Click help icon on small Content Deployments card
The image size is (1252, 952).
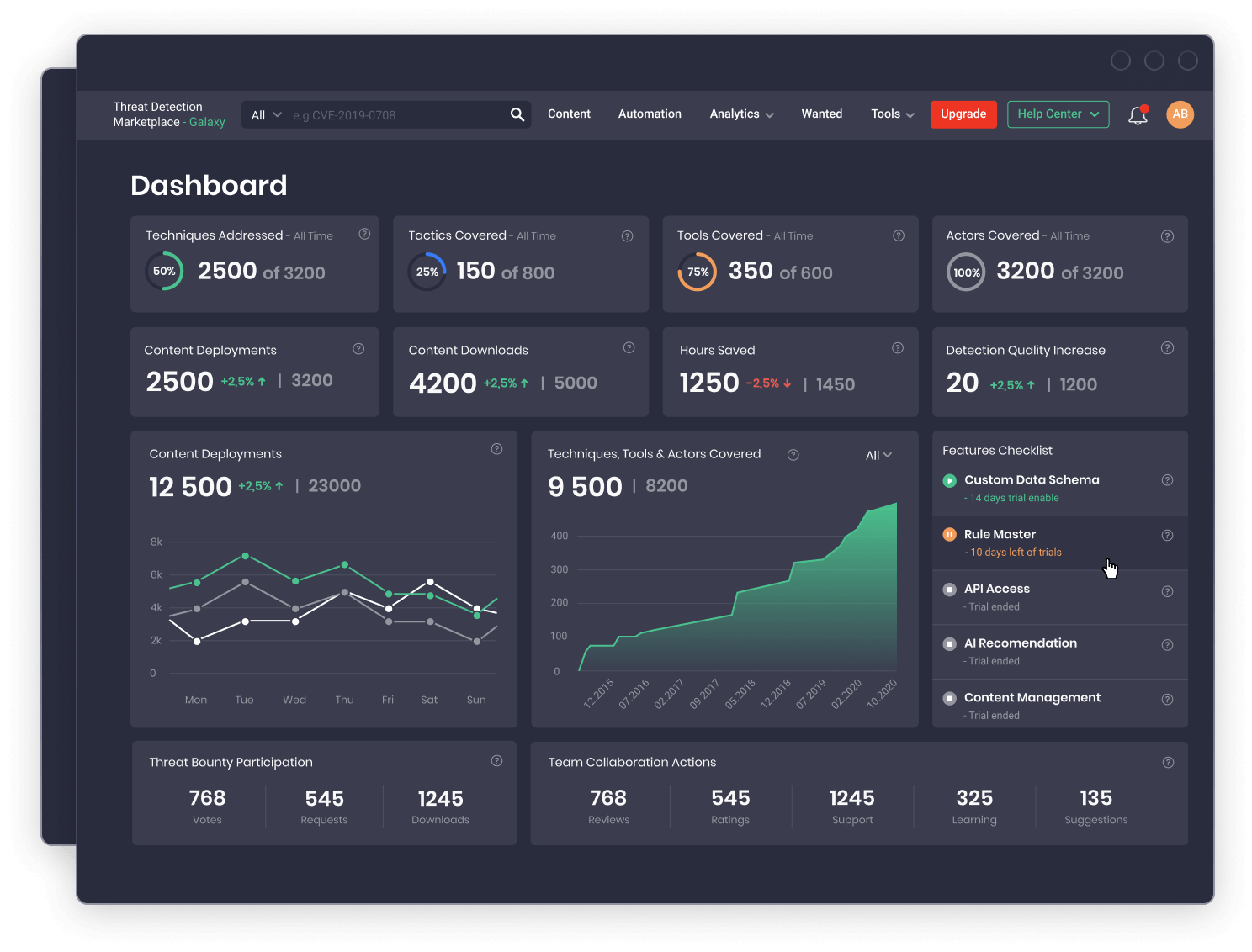click(358, 349)
